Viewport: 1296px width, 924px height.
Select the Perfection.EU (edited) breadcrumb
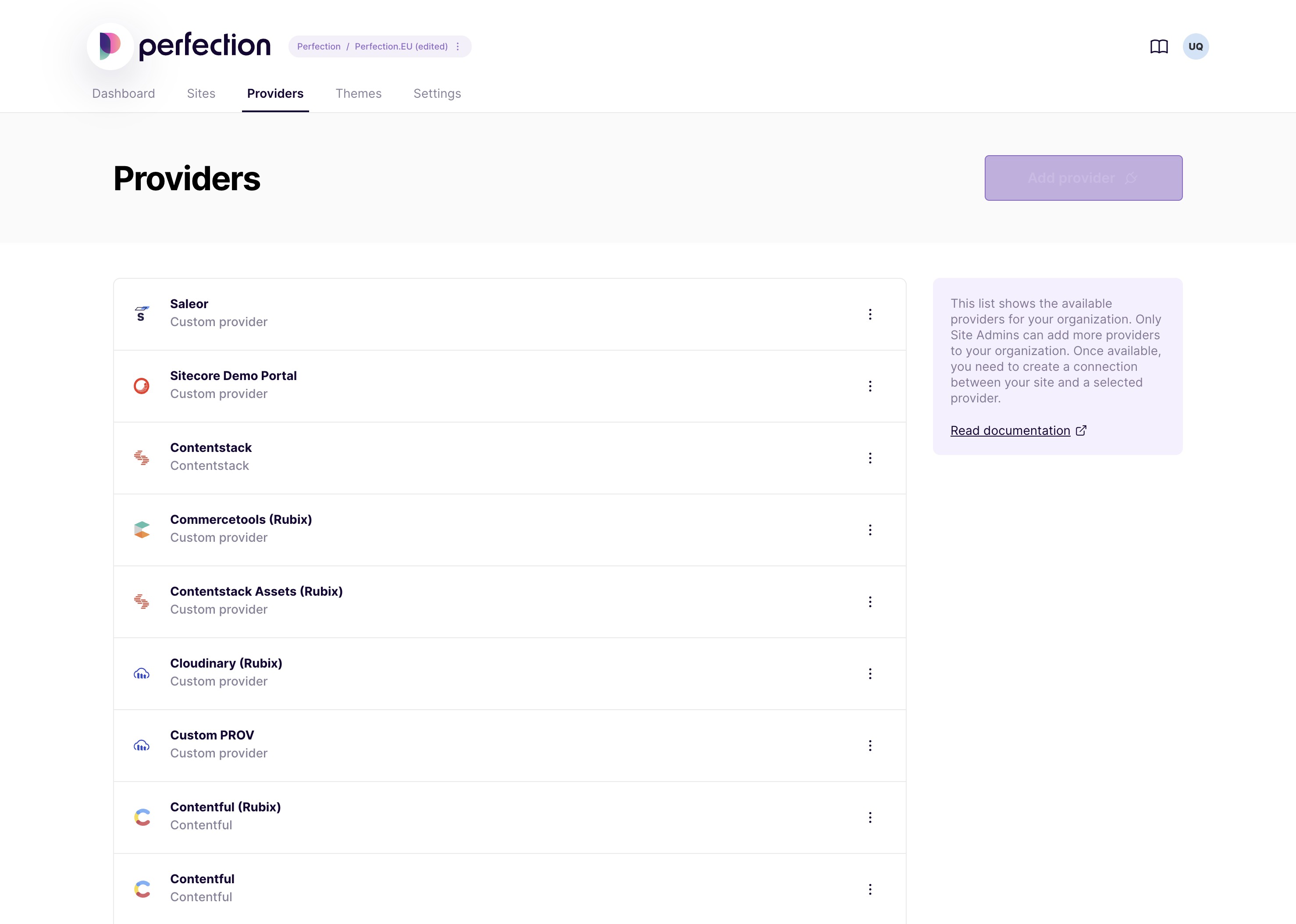(x=401, y=46)
